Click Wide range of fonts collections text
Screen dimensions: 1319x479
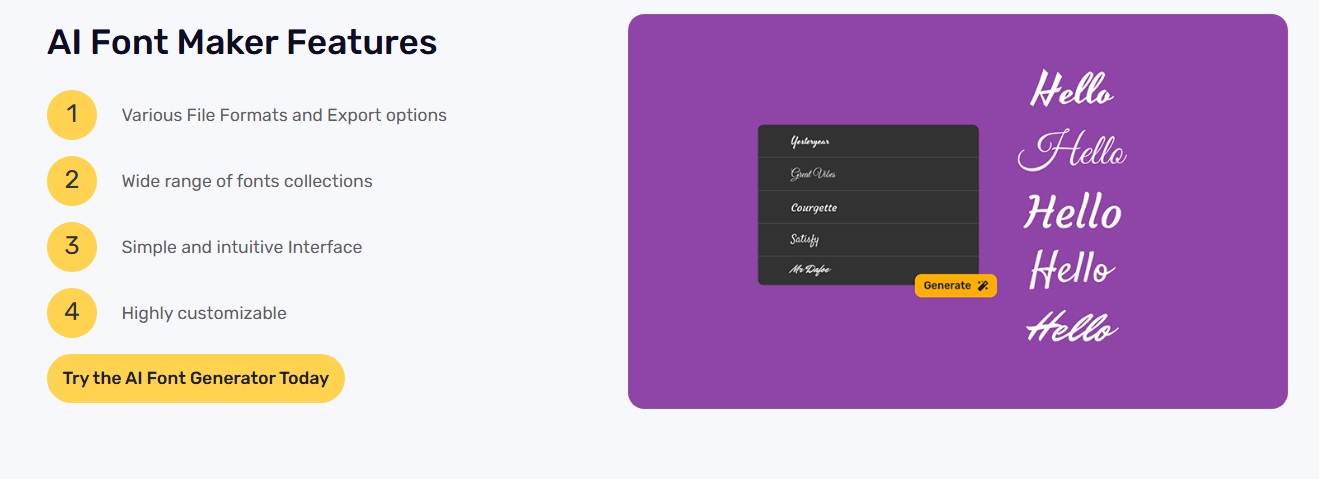(247, 181)
